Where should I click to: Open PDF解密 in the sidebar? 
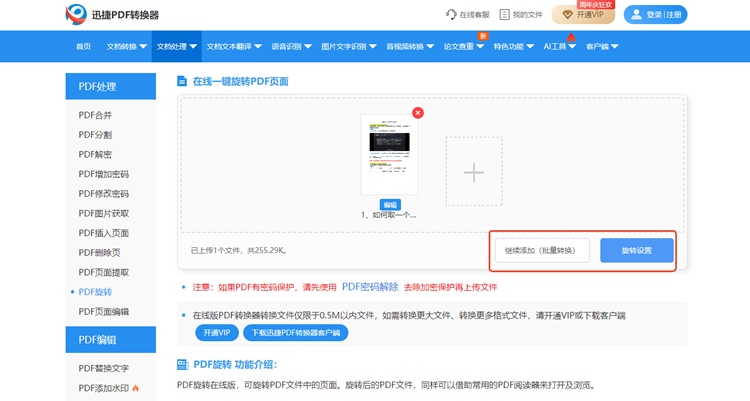[95, 154]
